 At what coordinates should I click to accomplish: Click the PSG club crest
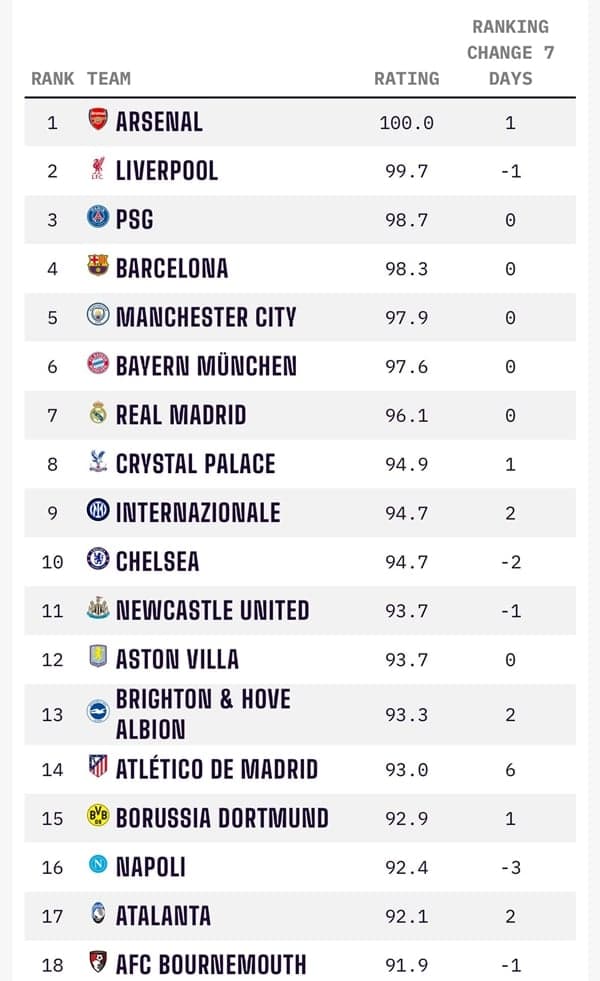[97, 218]
